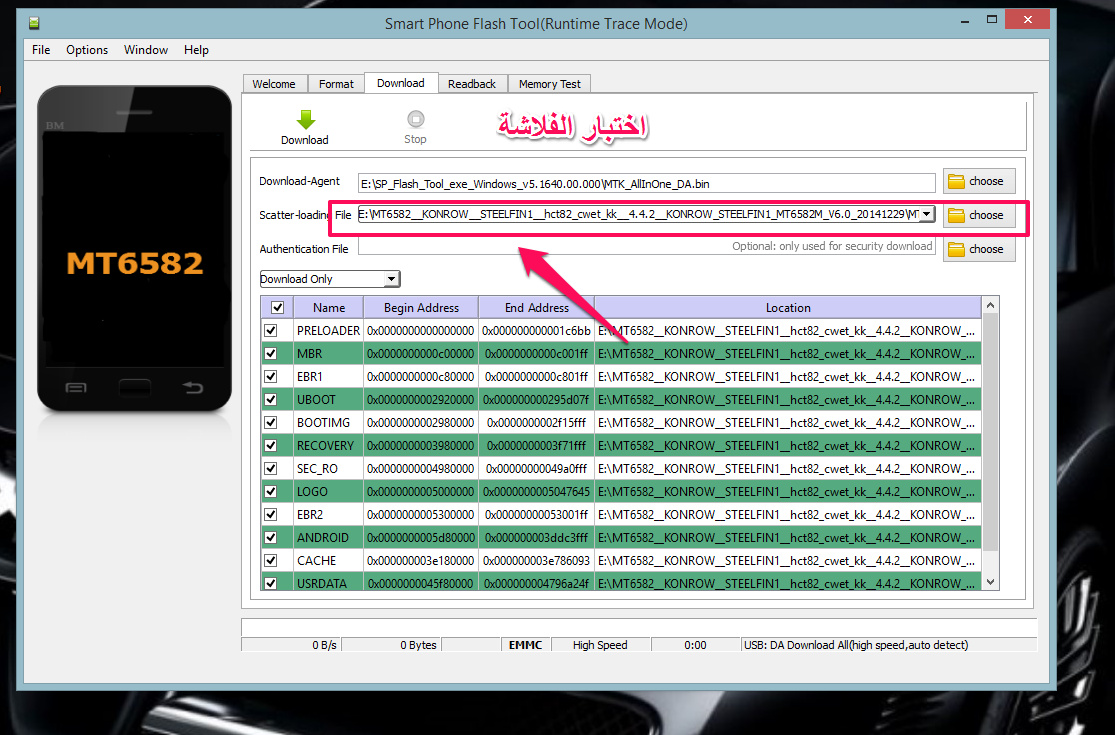This screenshot has width=1115, height=735.
Task: Toggle the select-all header checkbox
Action: (x=277, y=308)
